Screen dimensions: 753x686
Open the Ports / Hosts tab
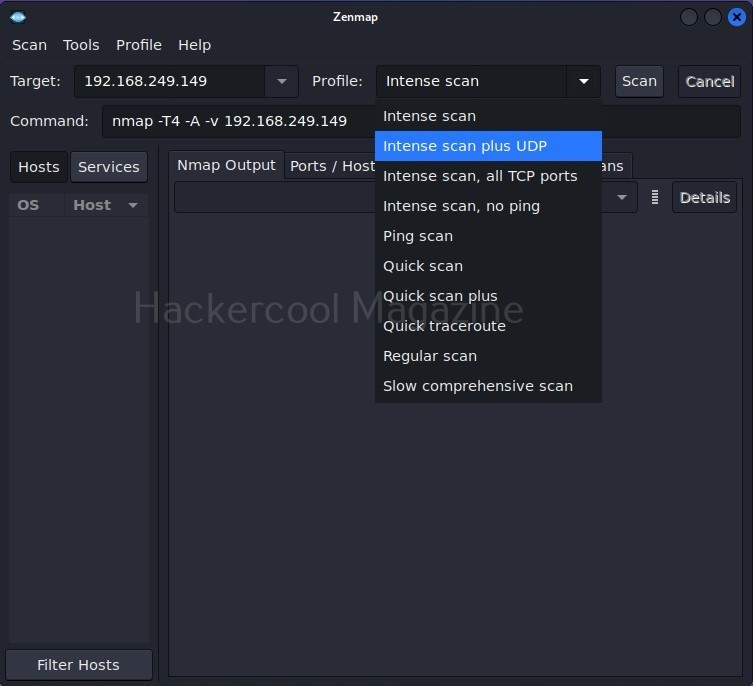(332, 166)
